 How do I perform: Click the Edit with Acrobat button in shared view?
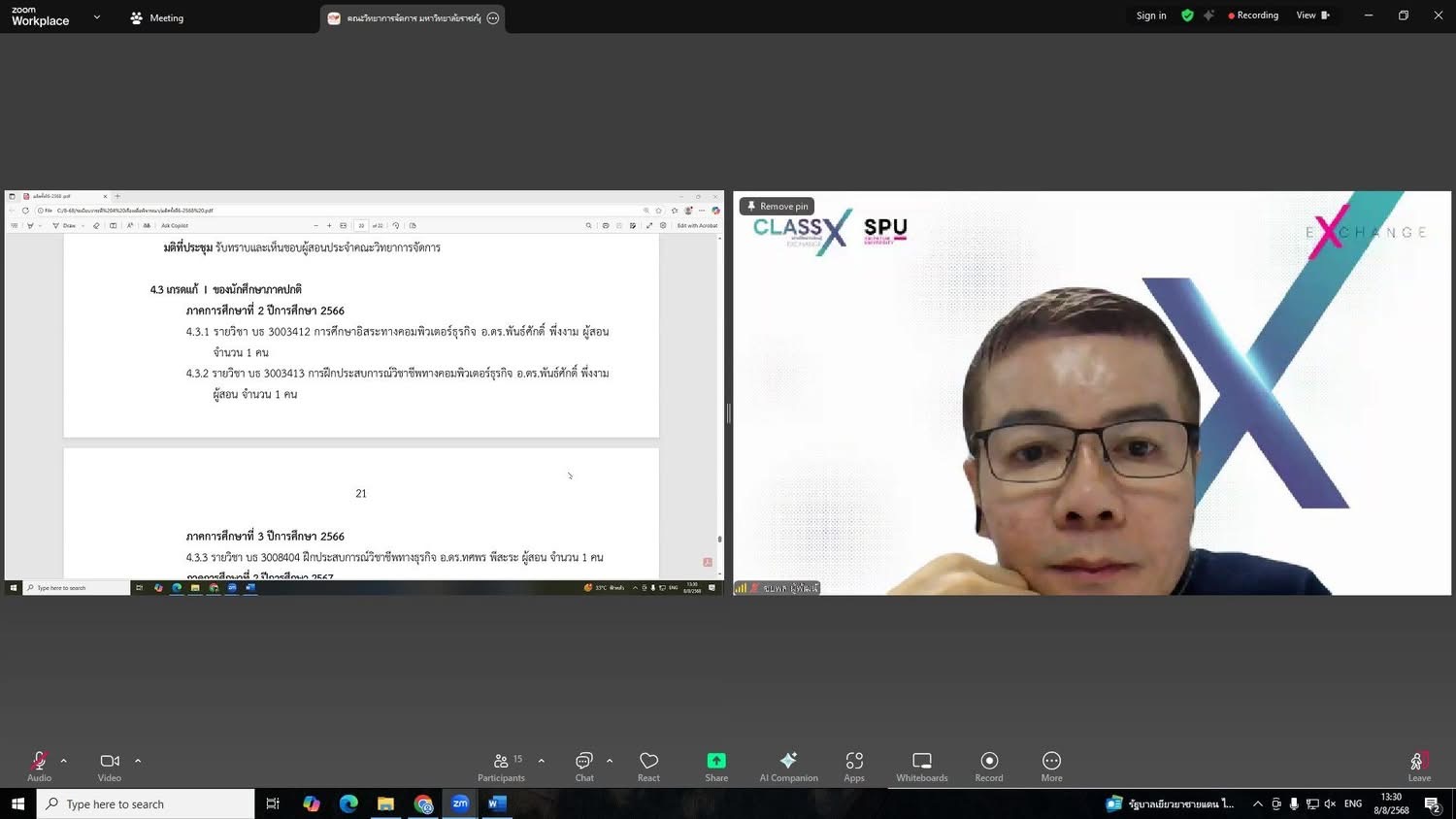(x=697, y=225)
